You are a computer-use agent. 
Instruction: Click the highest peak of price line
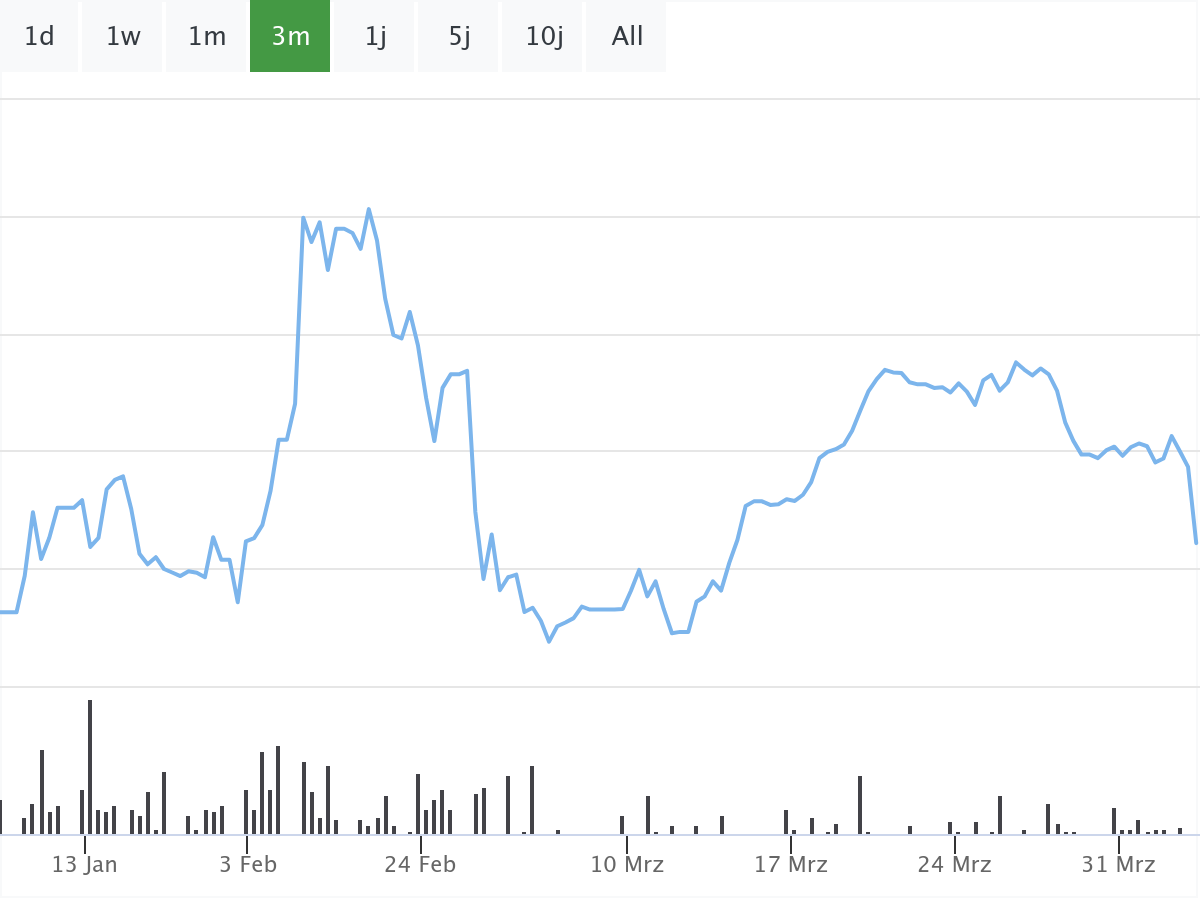[369, 209]
